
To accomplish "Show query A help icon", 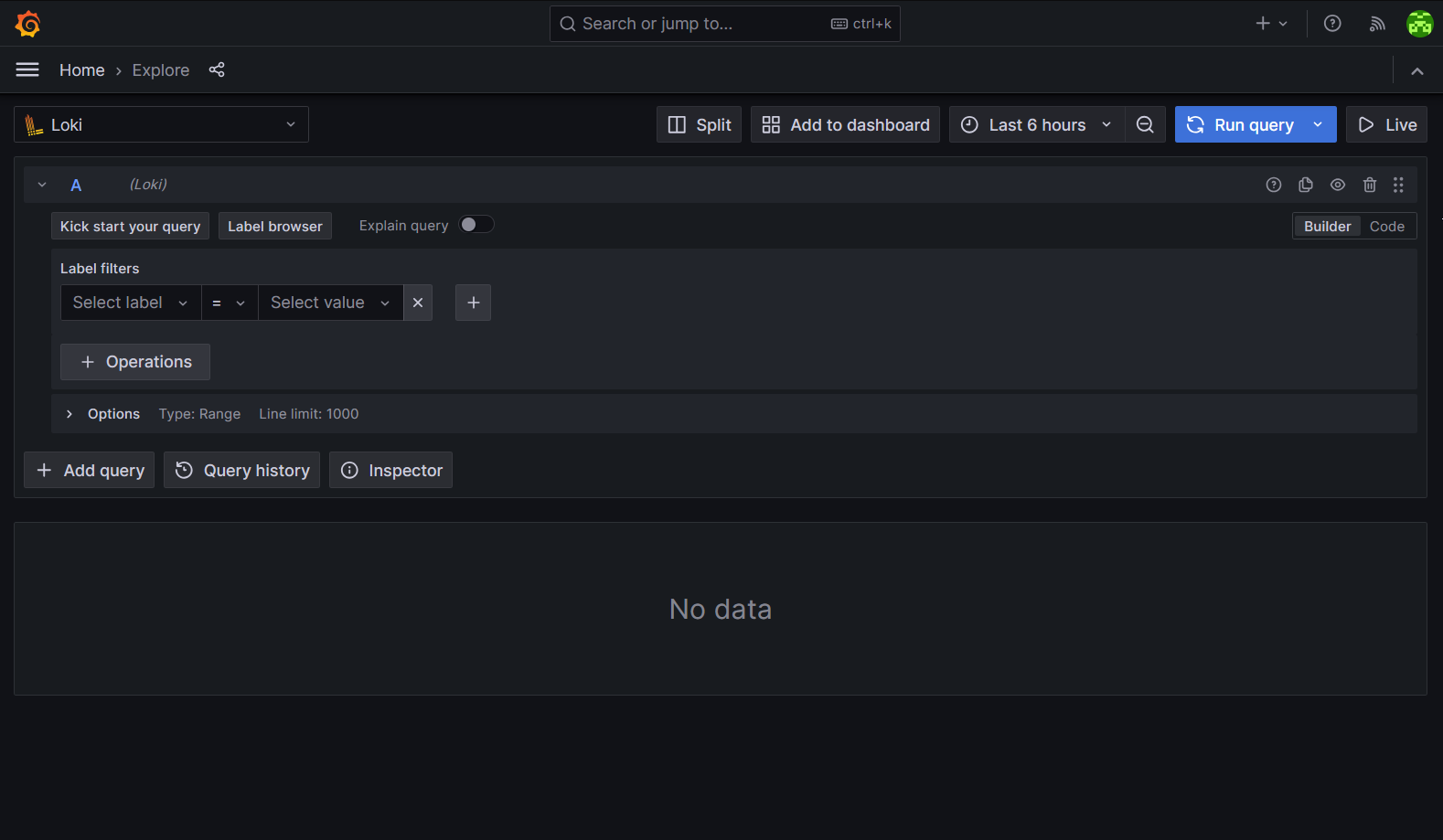I will [x=1274, y=185].
